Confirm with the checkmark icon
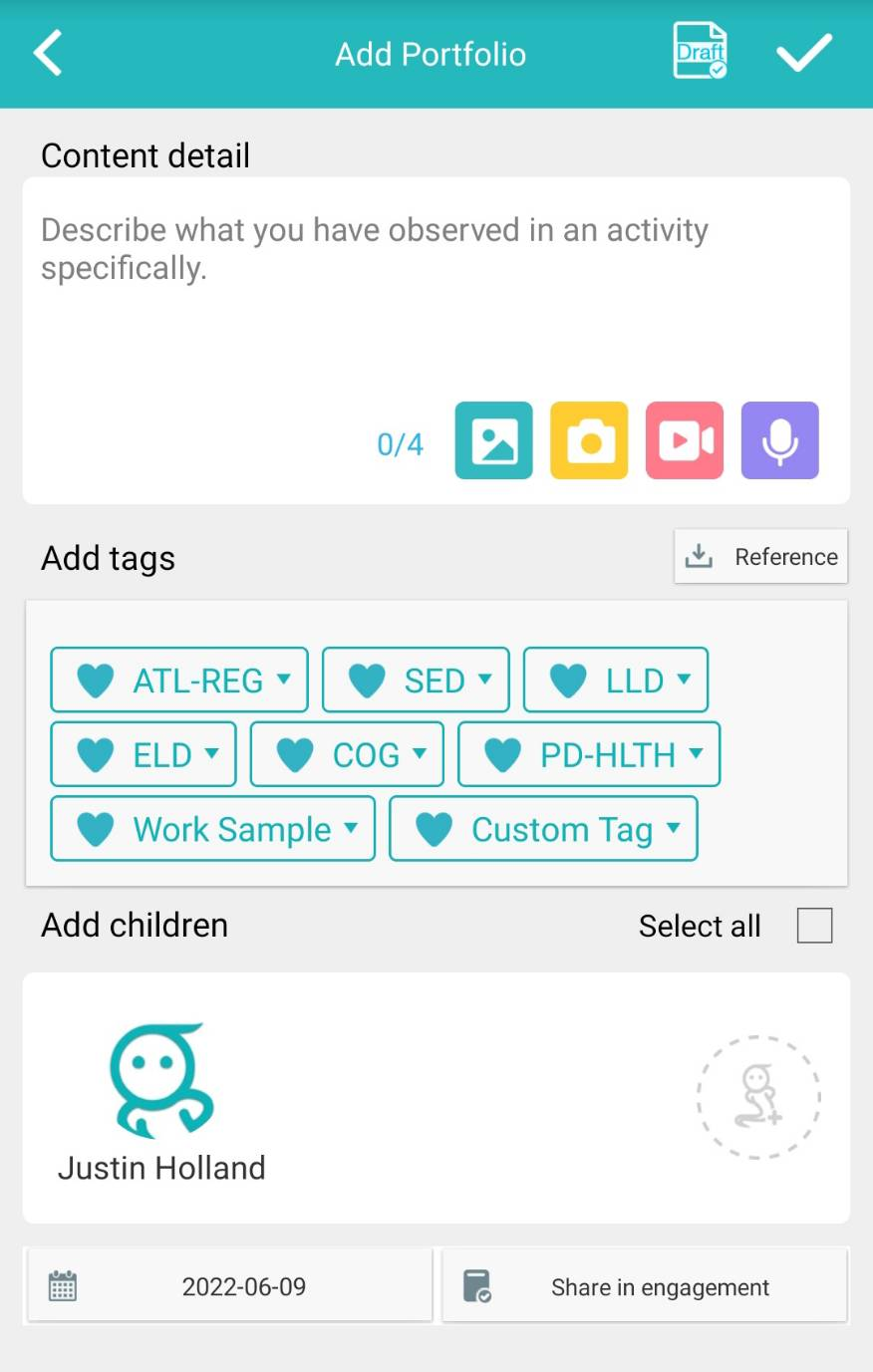This screenshot has height=1372, width=873. (804, 53)
